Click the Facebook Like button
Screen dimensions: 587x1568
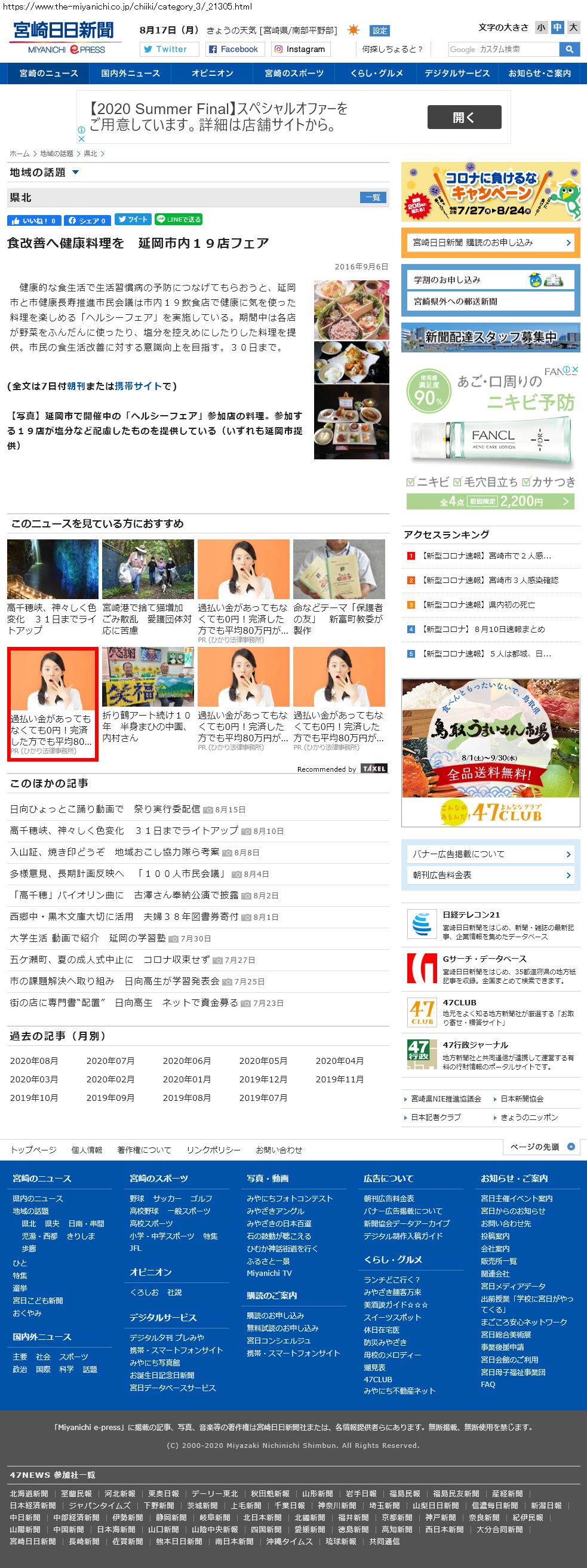[x=33, y=220]
